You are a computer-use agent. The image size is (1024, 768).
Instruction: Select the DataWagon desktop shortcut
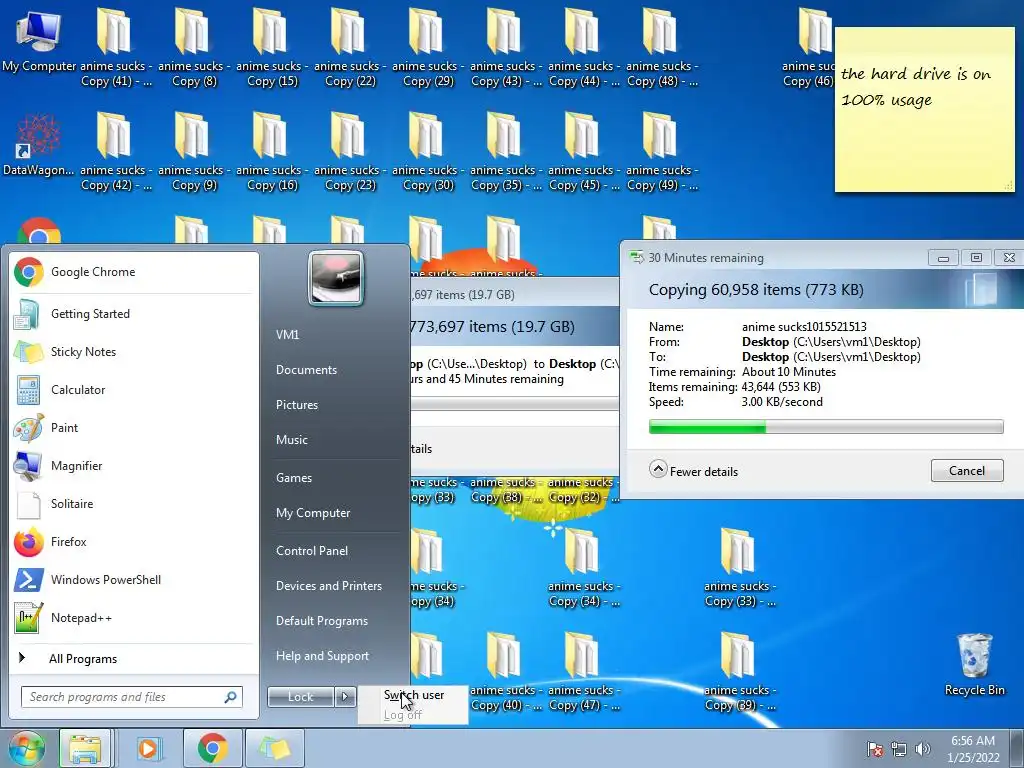(x=38, y=144)
